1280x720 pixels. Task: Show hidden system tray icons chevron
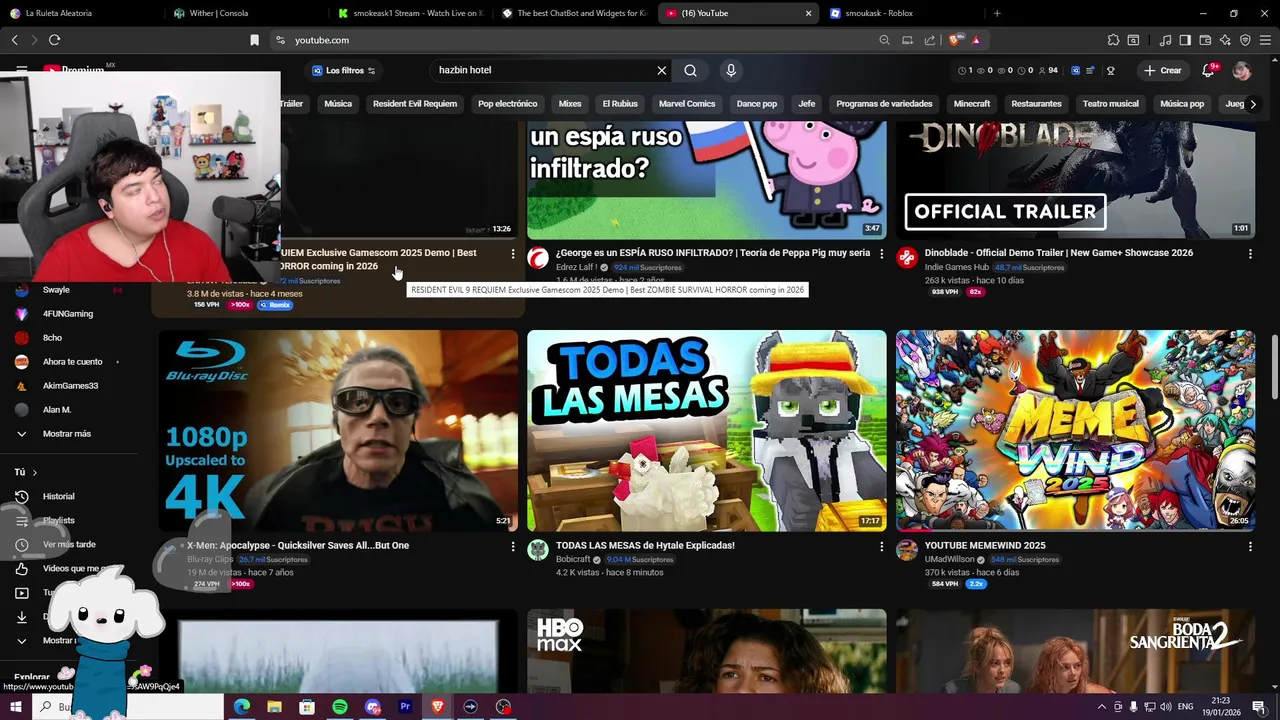[1102, 707]
